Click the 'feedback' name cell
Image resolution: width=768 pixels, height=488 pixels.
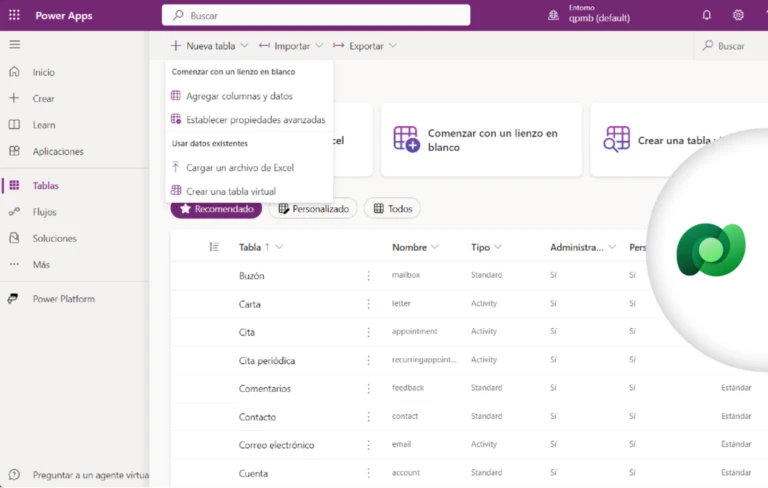[x=408, y=388]
